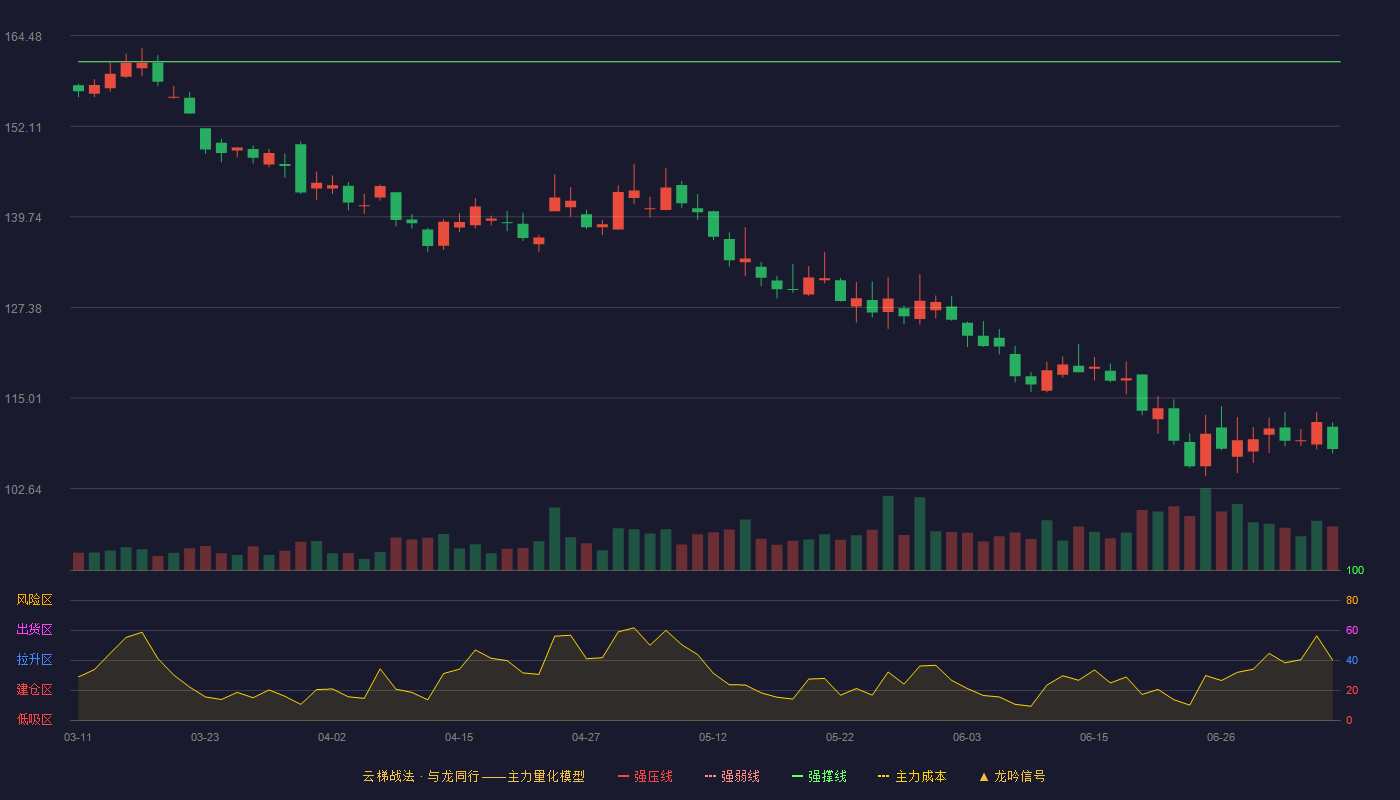Click the 主力成本 dashed line marker
This screenshot has height=800, width=1400.
coord(883,776)
